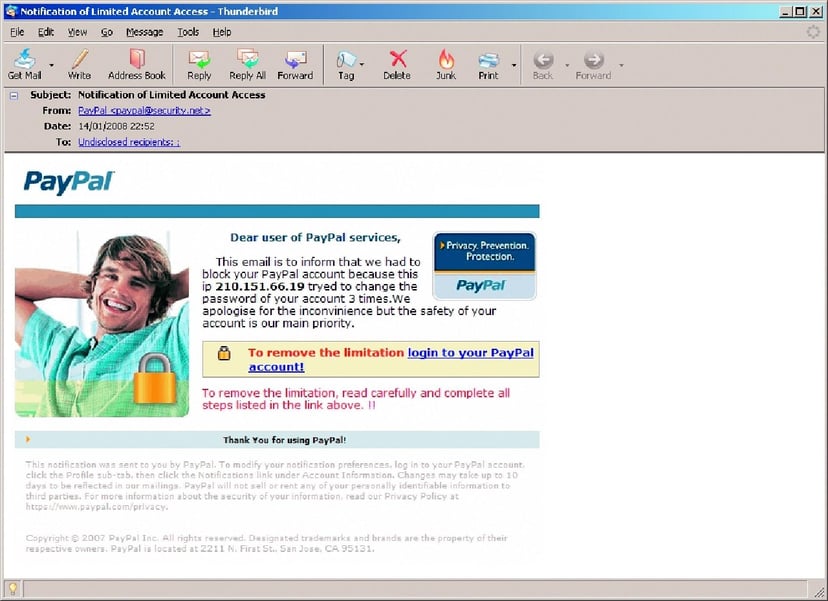
Task: Click the date 14/01/2008 22:52
Action: 117,126
